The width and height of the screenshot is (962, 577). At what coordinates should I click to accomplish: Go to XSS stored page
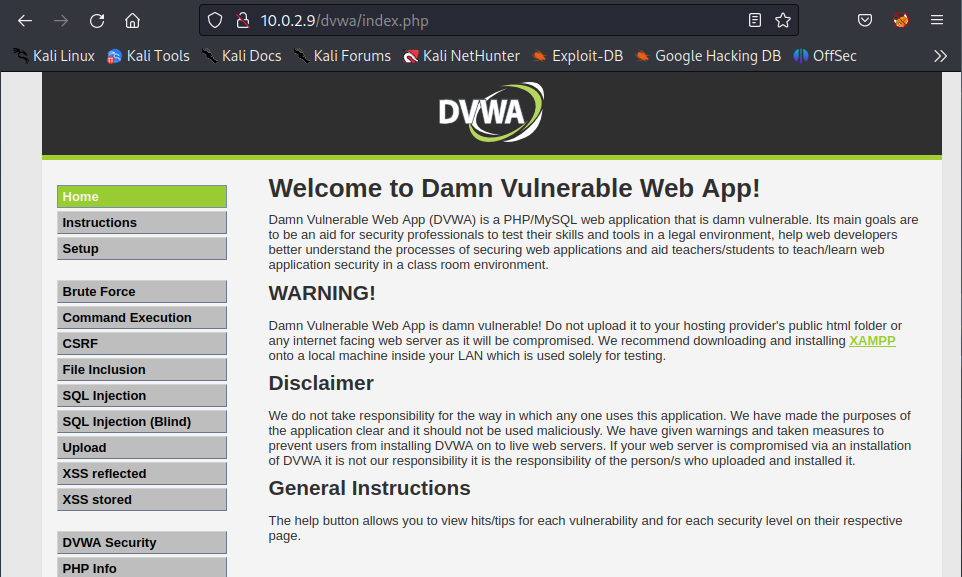pos(141,499)
